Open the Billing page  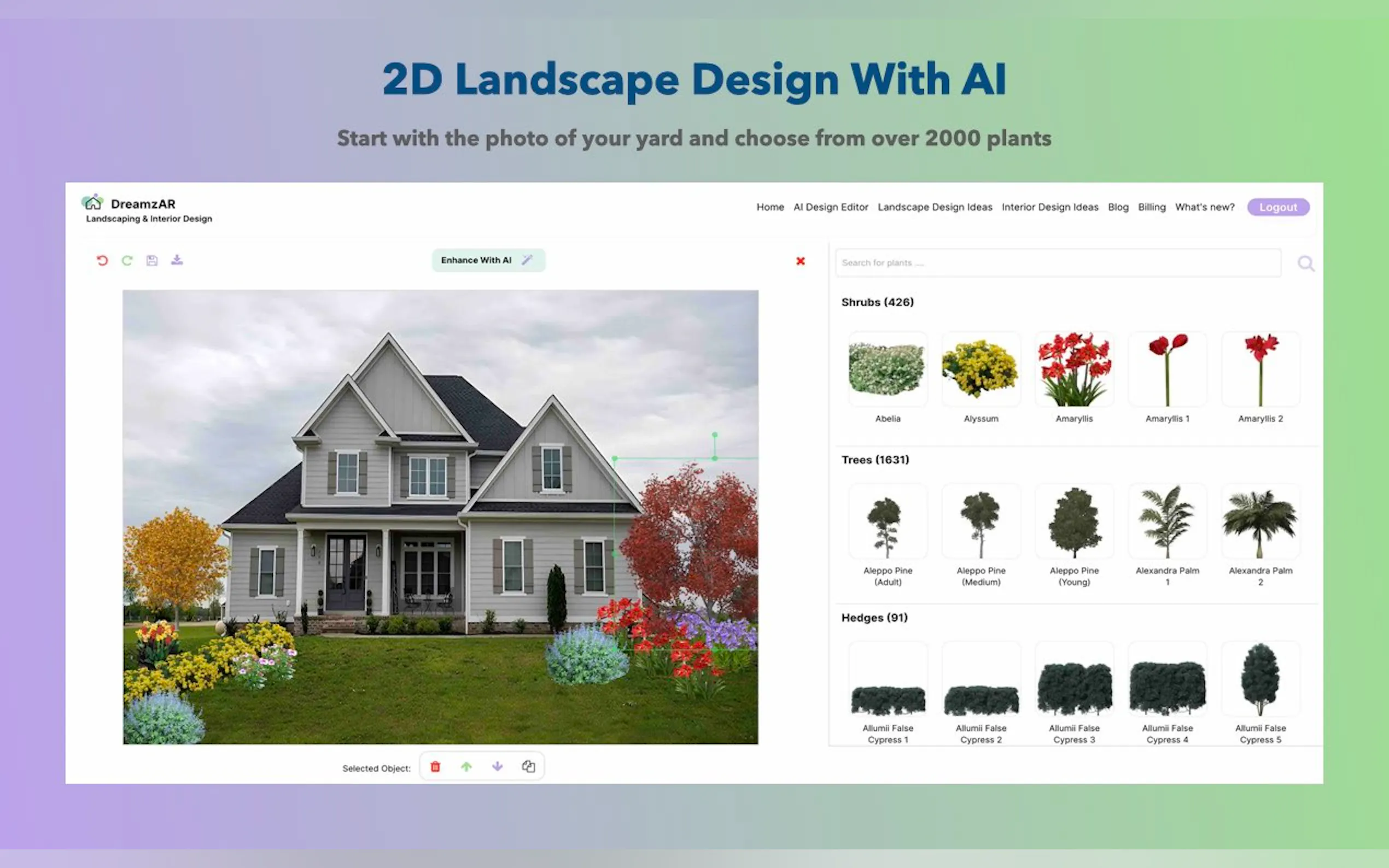pyautogui.click(x=1151, y=207)
